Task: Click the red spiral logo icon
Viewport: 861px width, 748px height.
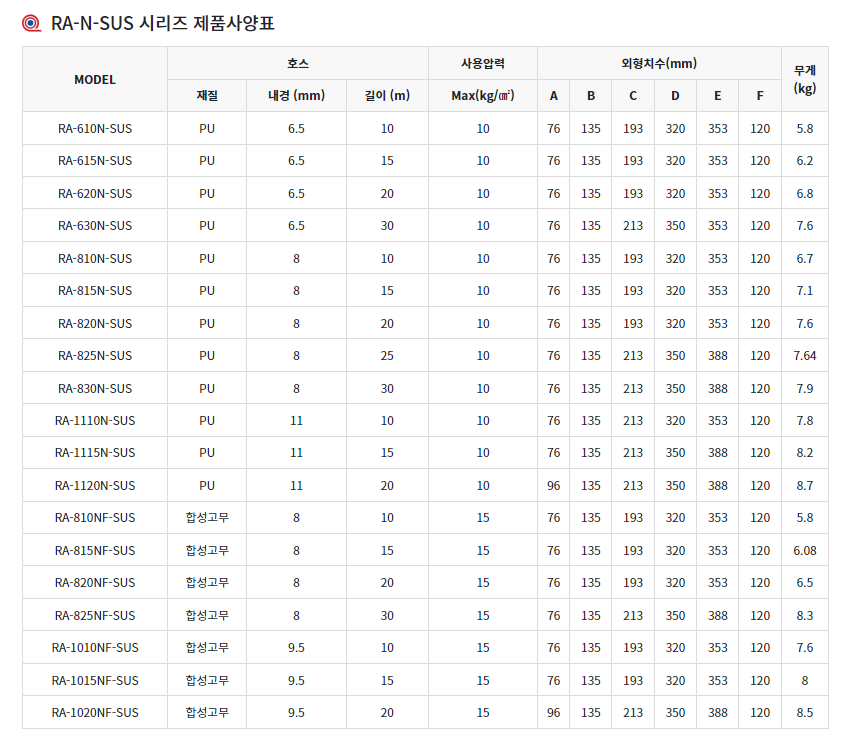Action: [32, 22]
